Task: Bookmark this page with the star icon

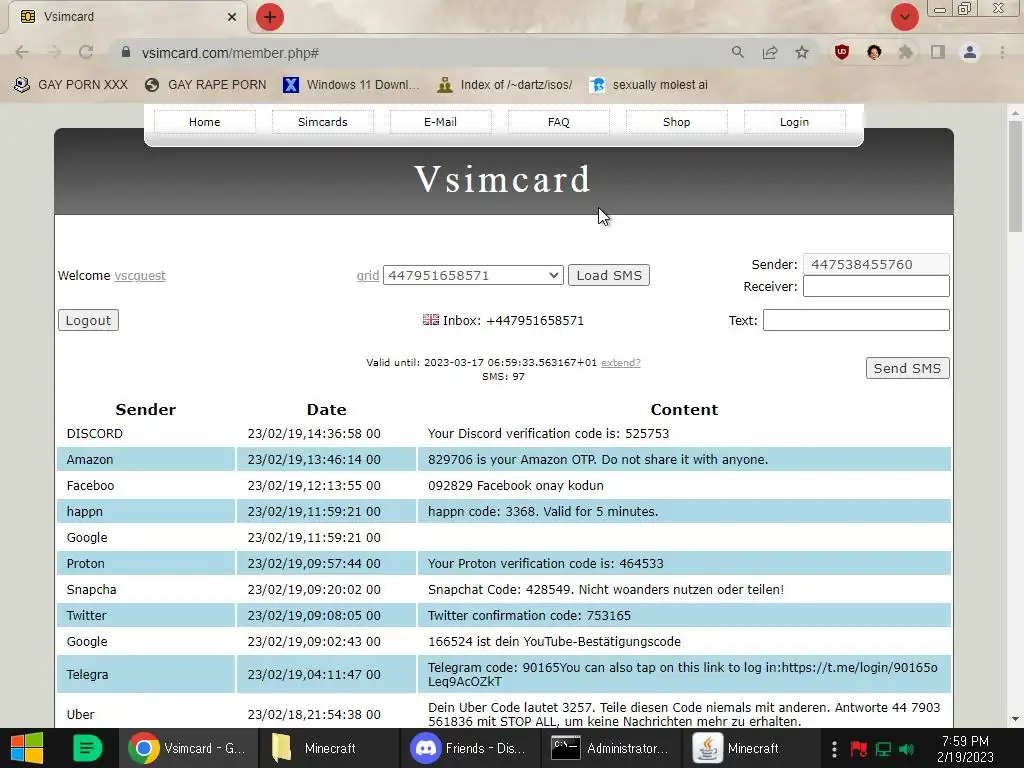Action: pos(802,52)
